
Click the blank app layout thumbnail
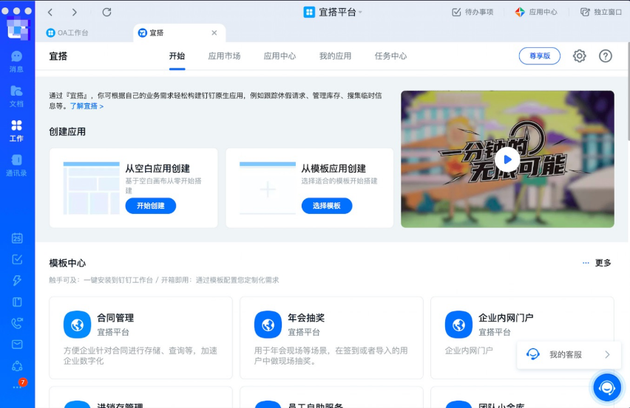pyautogui.click(x=91, y=188)
